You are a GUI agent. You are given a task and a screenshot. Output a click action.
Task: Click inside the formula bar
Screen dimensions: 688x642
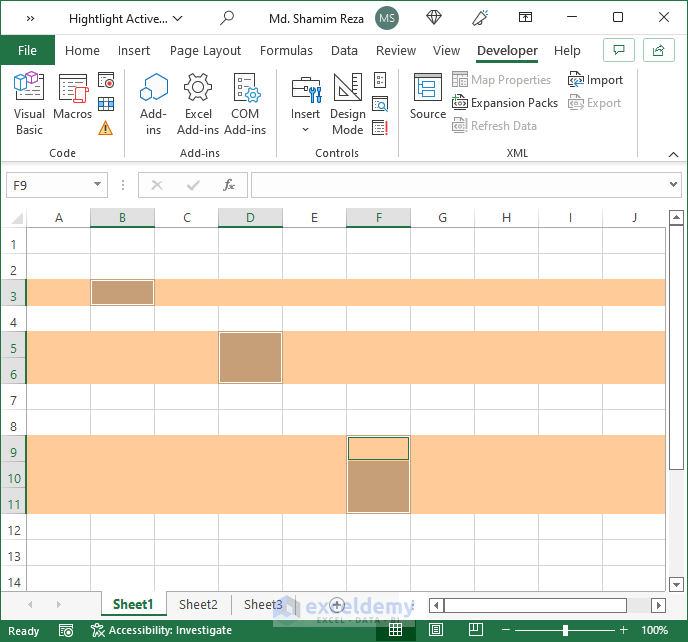pyautogui.click(x=459, y=185)
